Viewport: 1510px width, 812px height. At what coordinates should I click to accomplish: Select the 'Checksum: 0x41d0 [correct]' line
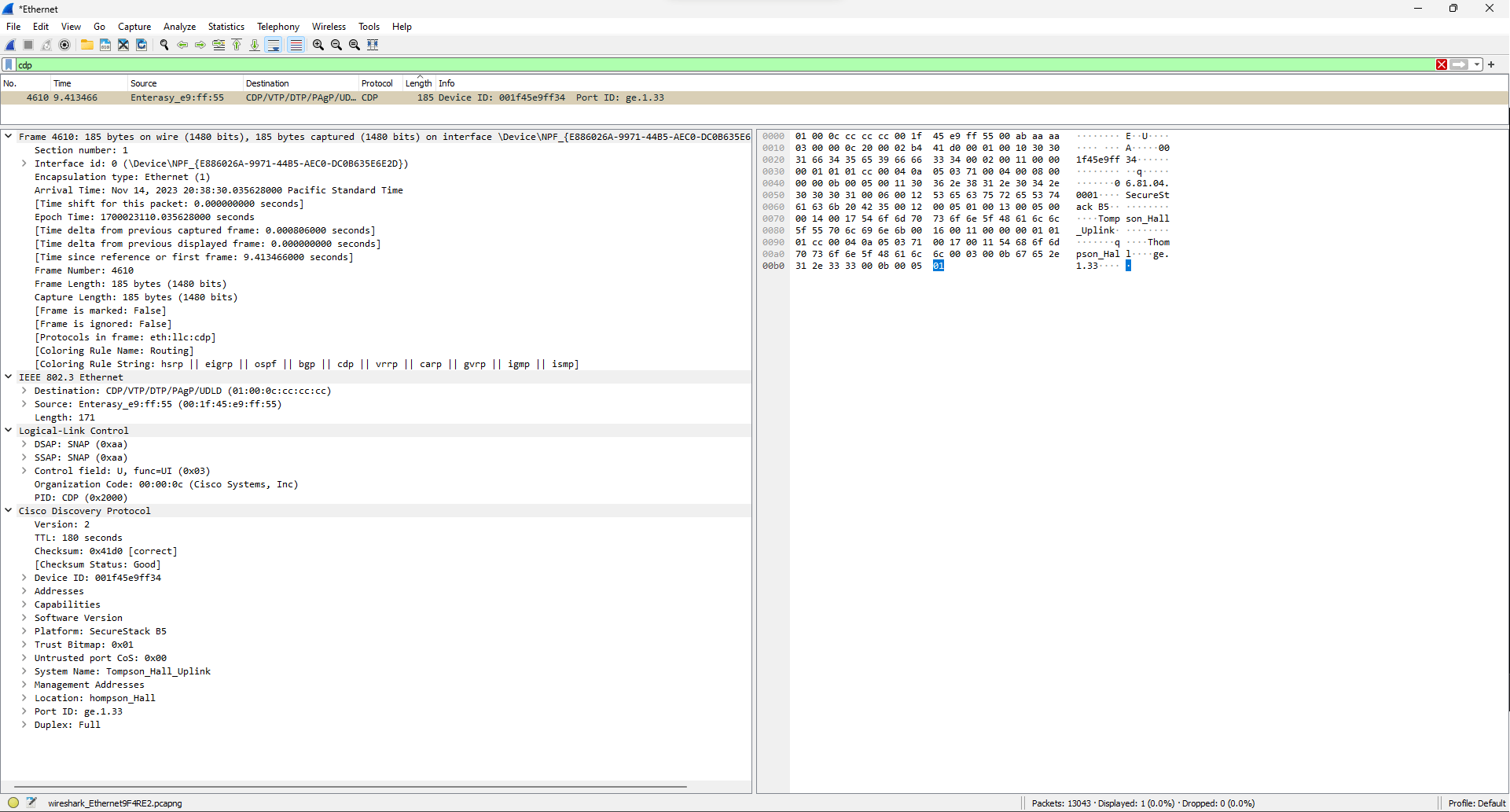[105, 551]
